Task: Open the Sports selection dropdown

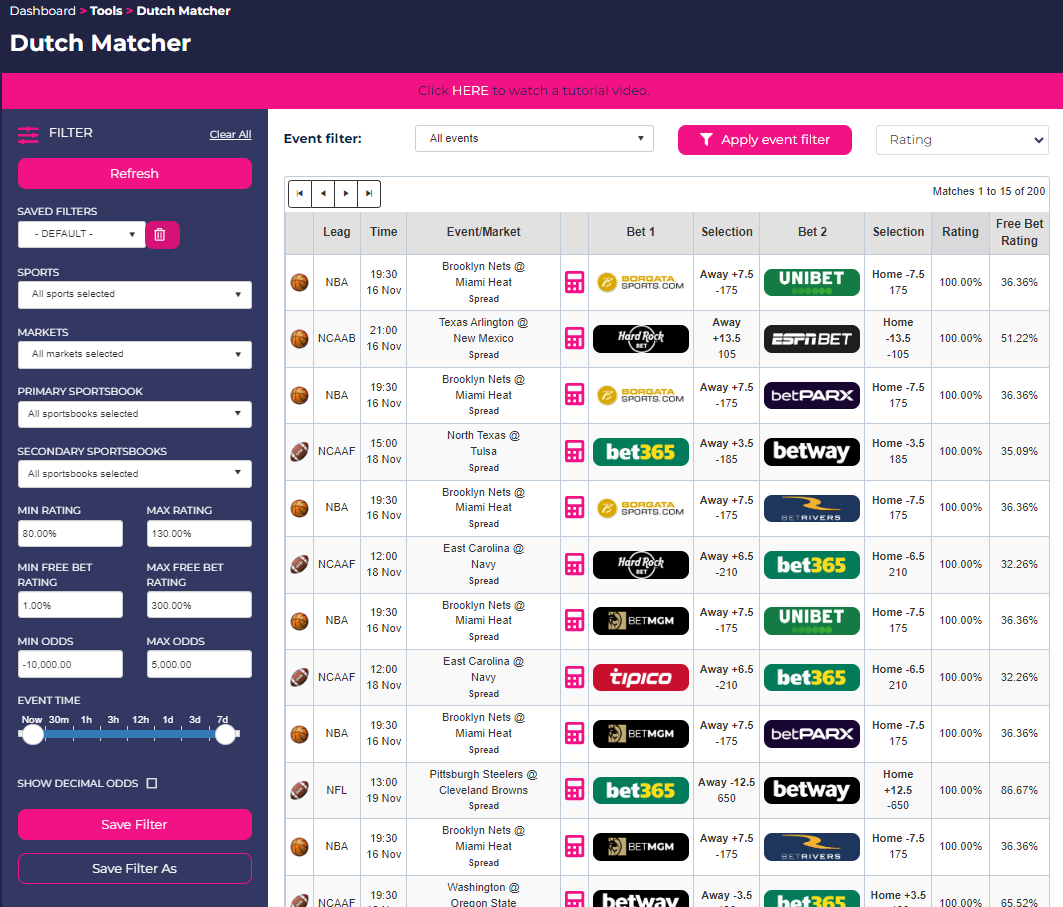Action: point(135,294)
